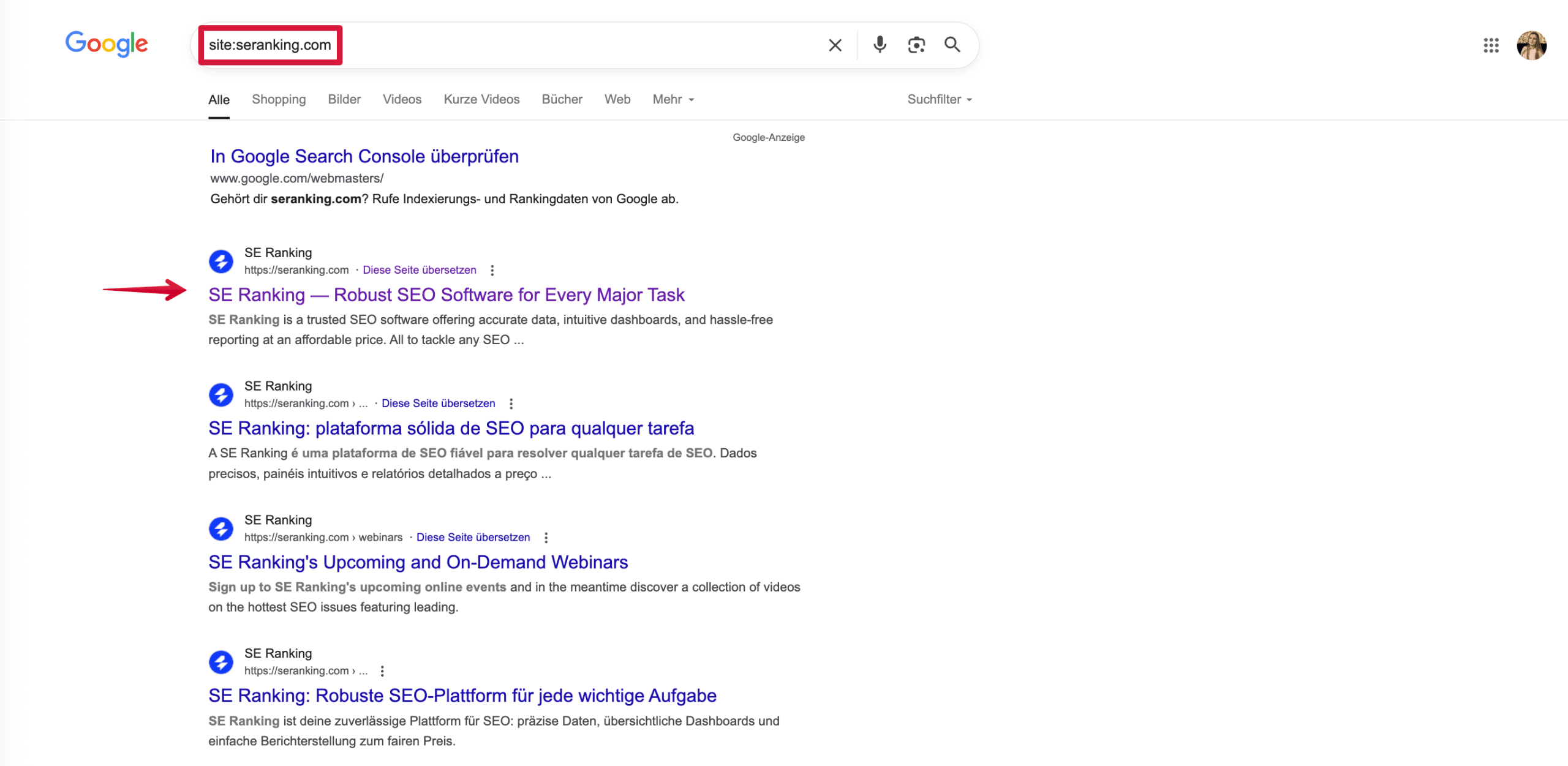Click the www.google.com/webmasters/ URL text

pyautogui.click(x=297, y=178)
